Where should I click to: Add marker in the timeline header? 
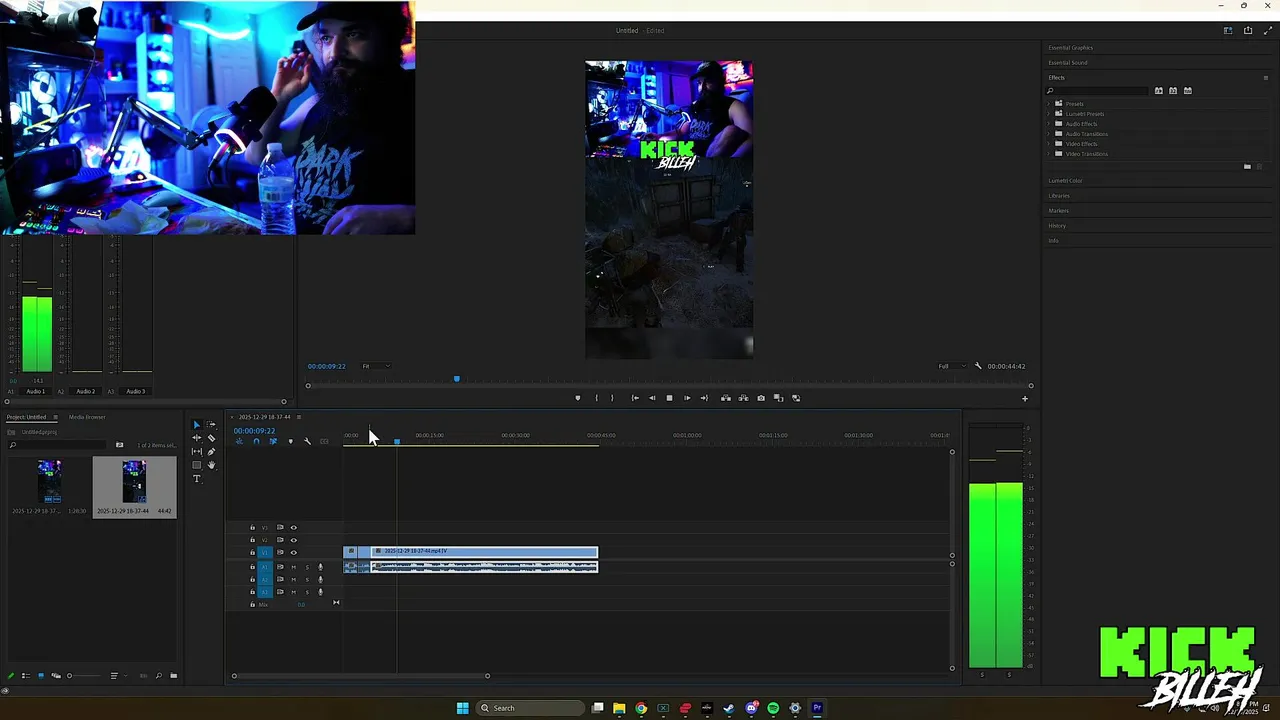[291, 441]
